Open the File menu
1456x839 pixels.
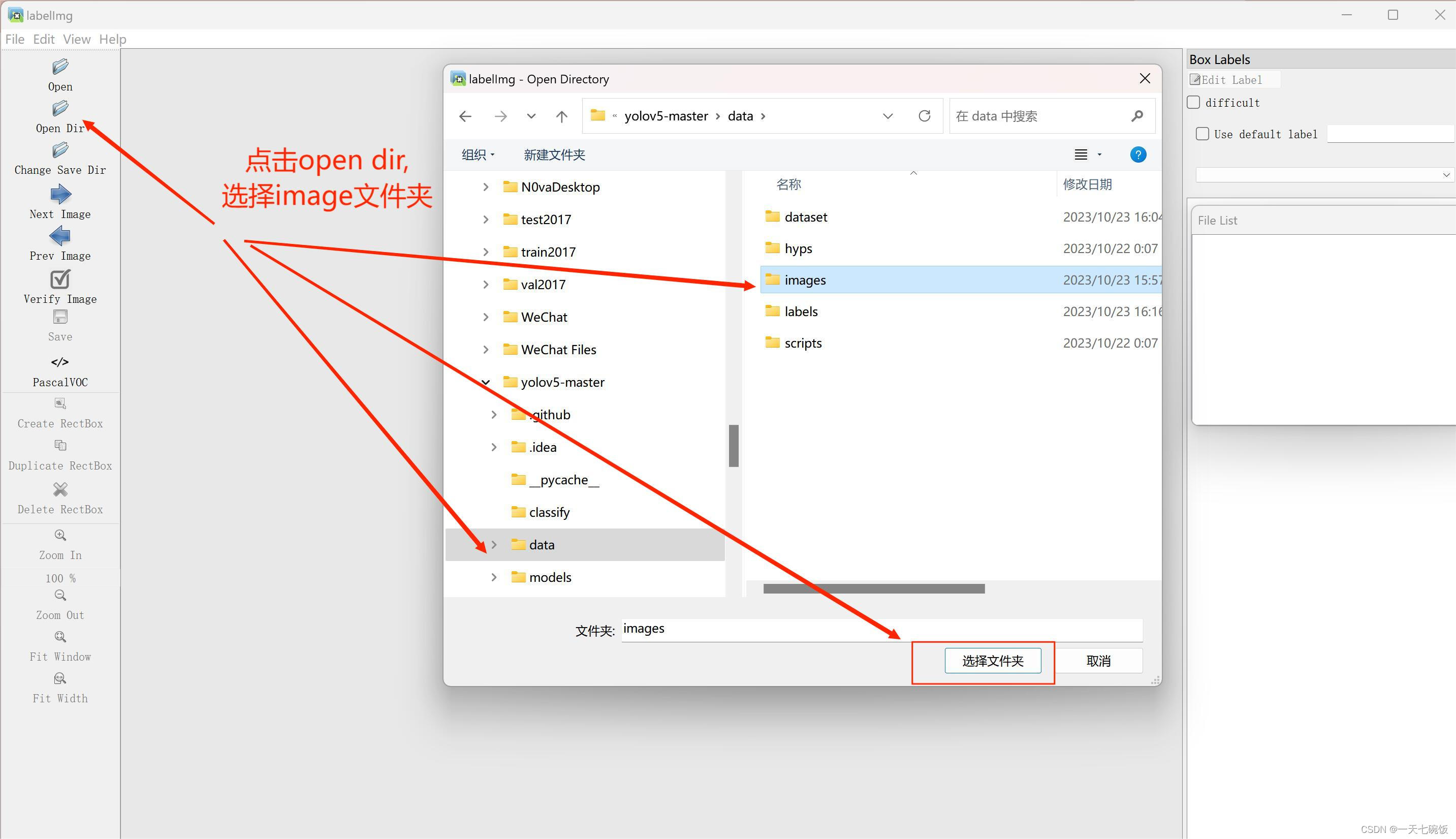pos(14,39)
